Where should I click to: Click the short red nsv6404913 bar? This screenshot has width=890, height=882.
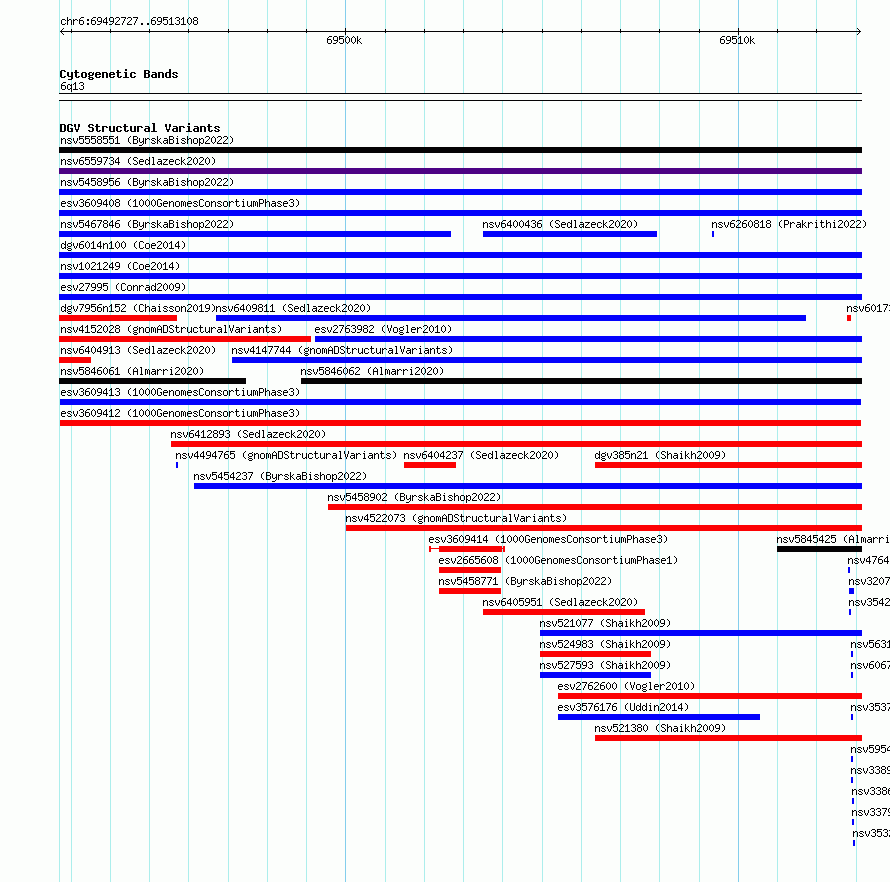point(75,360)
